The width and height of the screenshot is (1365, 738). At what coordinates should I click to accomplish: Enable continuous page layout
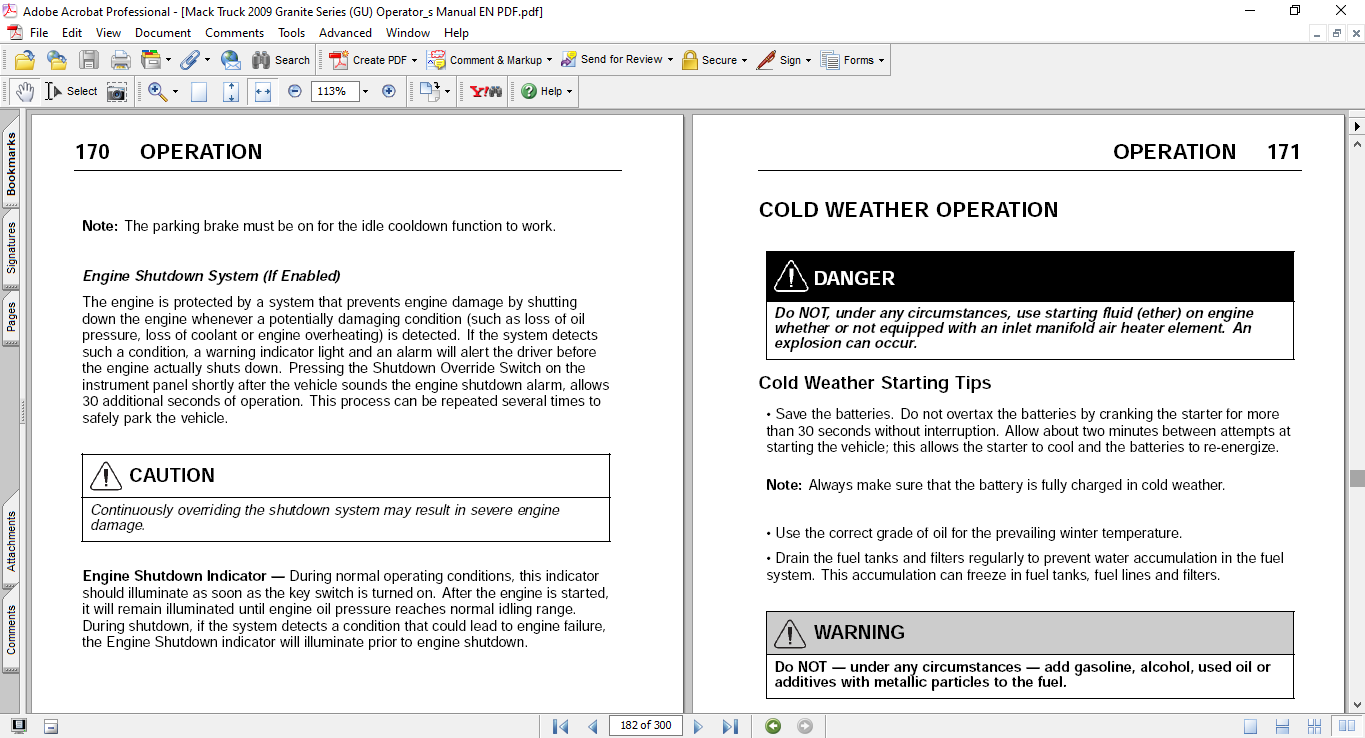click(1282, 726)
